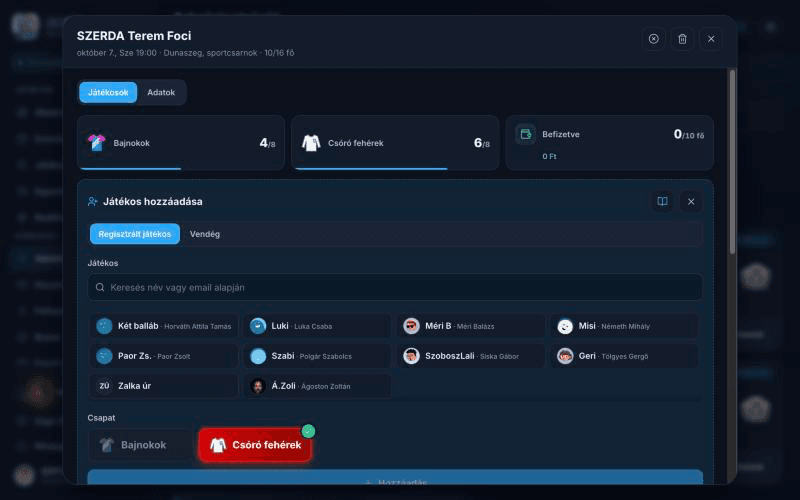Pick player Méri B

click(x=471, y=326)
